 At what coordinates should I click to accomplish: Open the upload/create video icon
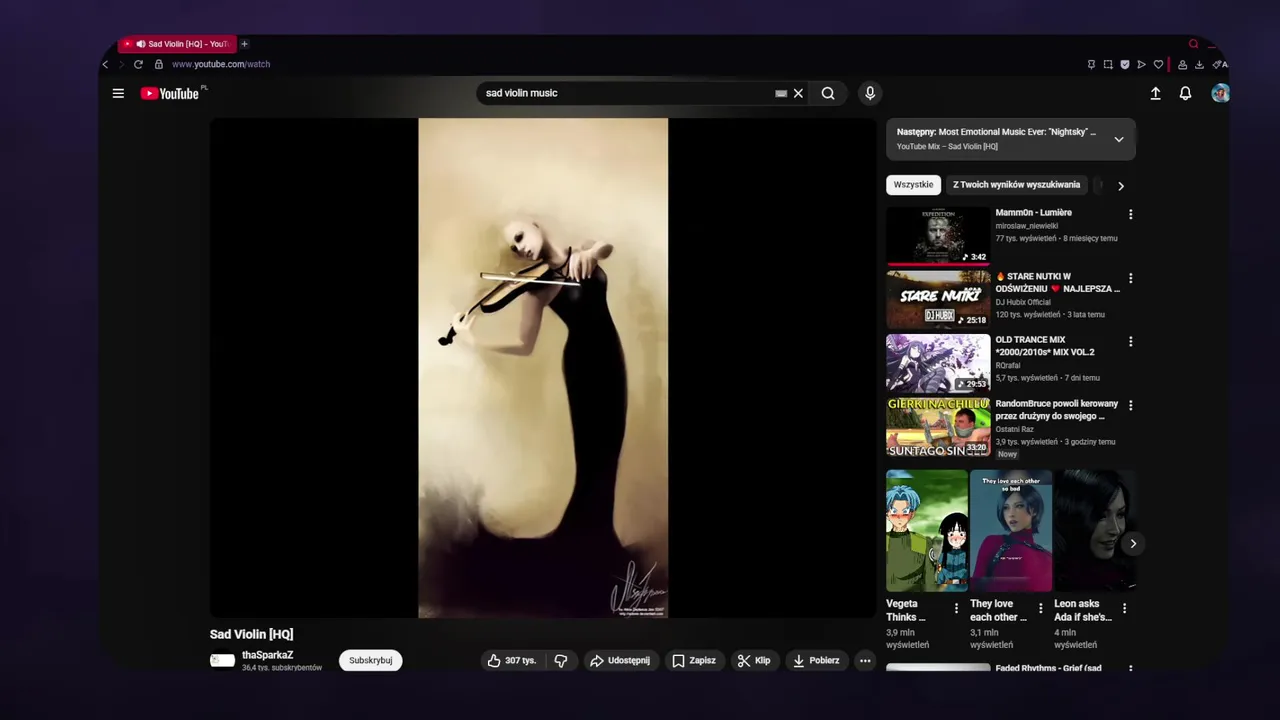click(x=1155, y=93)
